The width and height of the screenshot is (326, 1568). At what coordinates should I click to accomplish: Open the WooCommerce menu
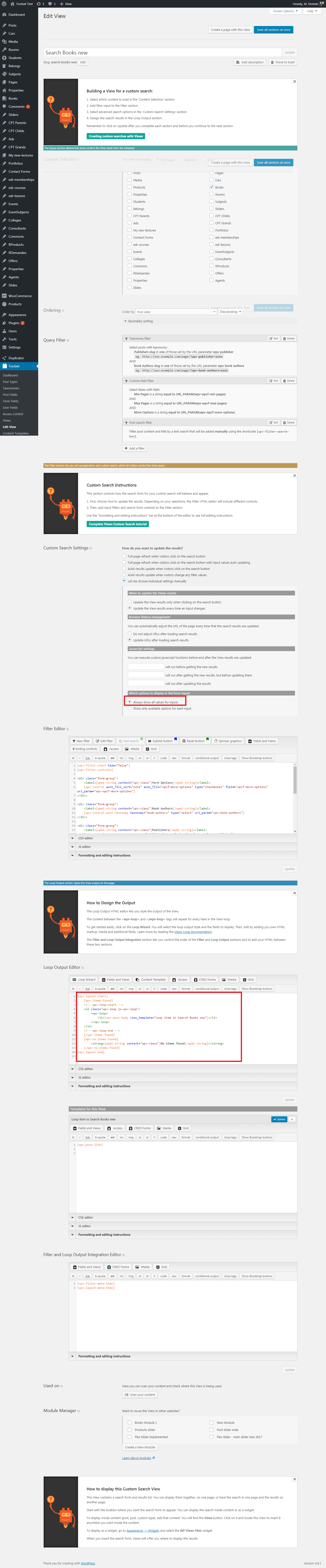click(20, 296)
